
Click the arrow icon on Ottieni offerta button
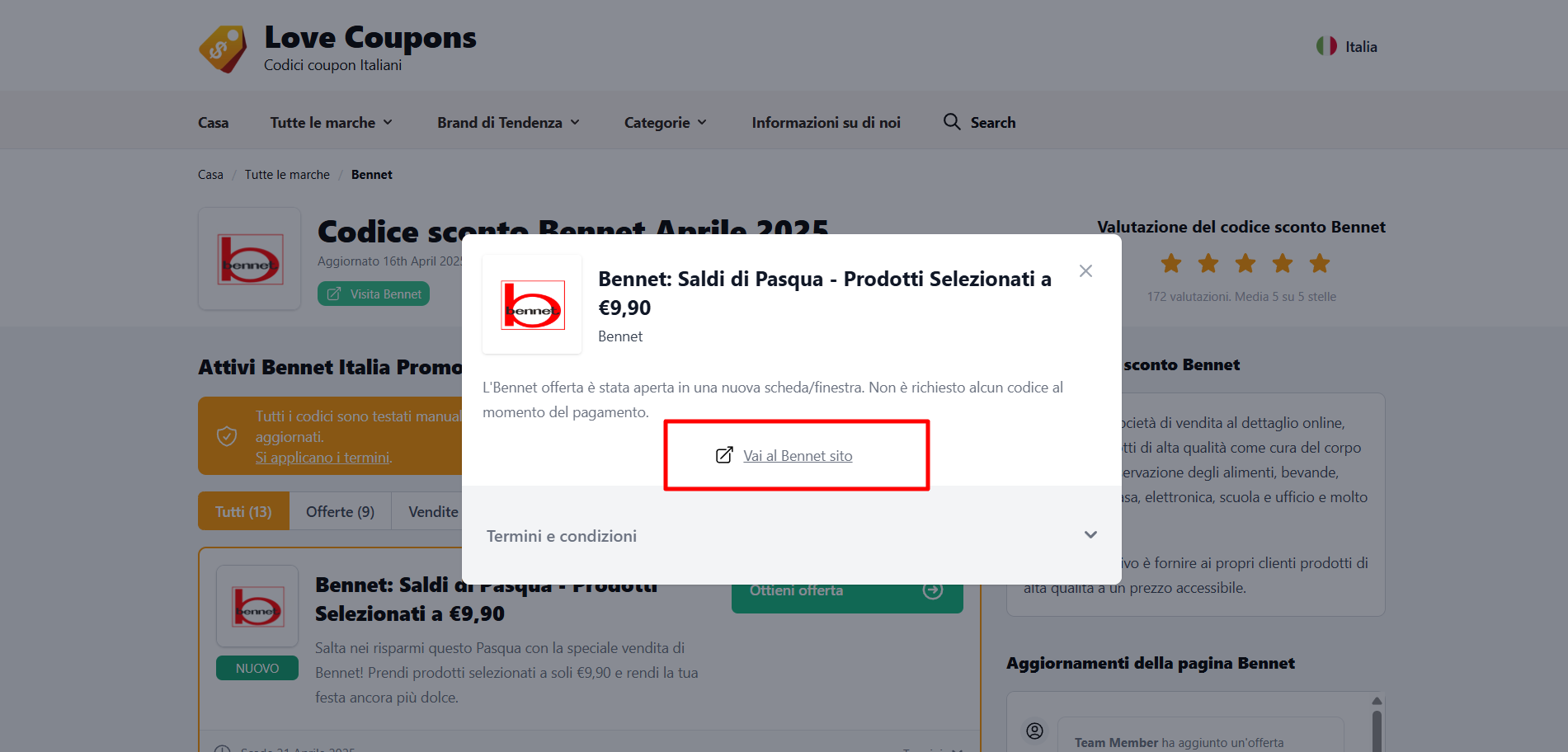coord(933,590)
